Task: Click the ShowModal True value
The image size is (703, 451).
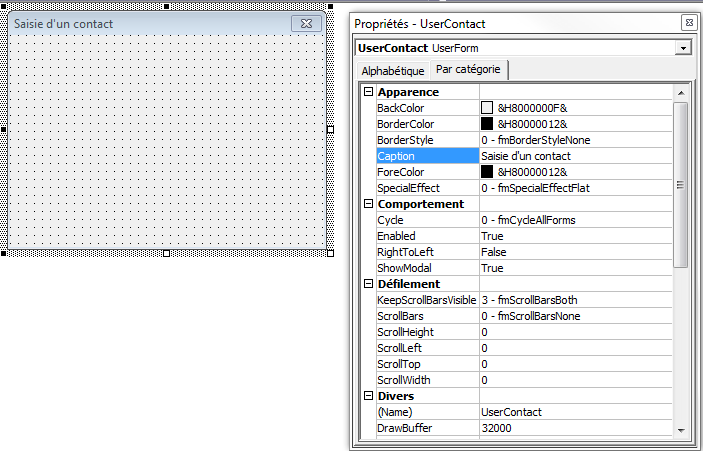Action: point(575,268)
